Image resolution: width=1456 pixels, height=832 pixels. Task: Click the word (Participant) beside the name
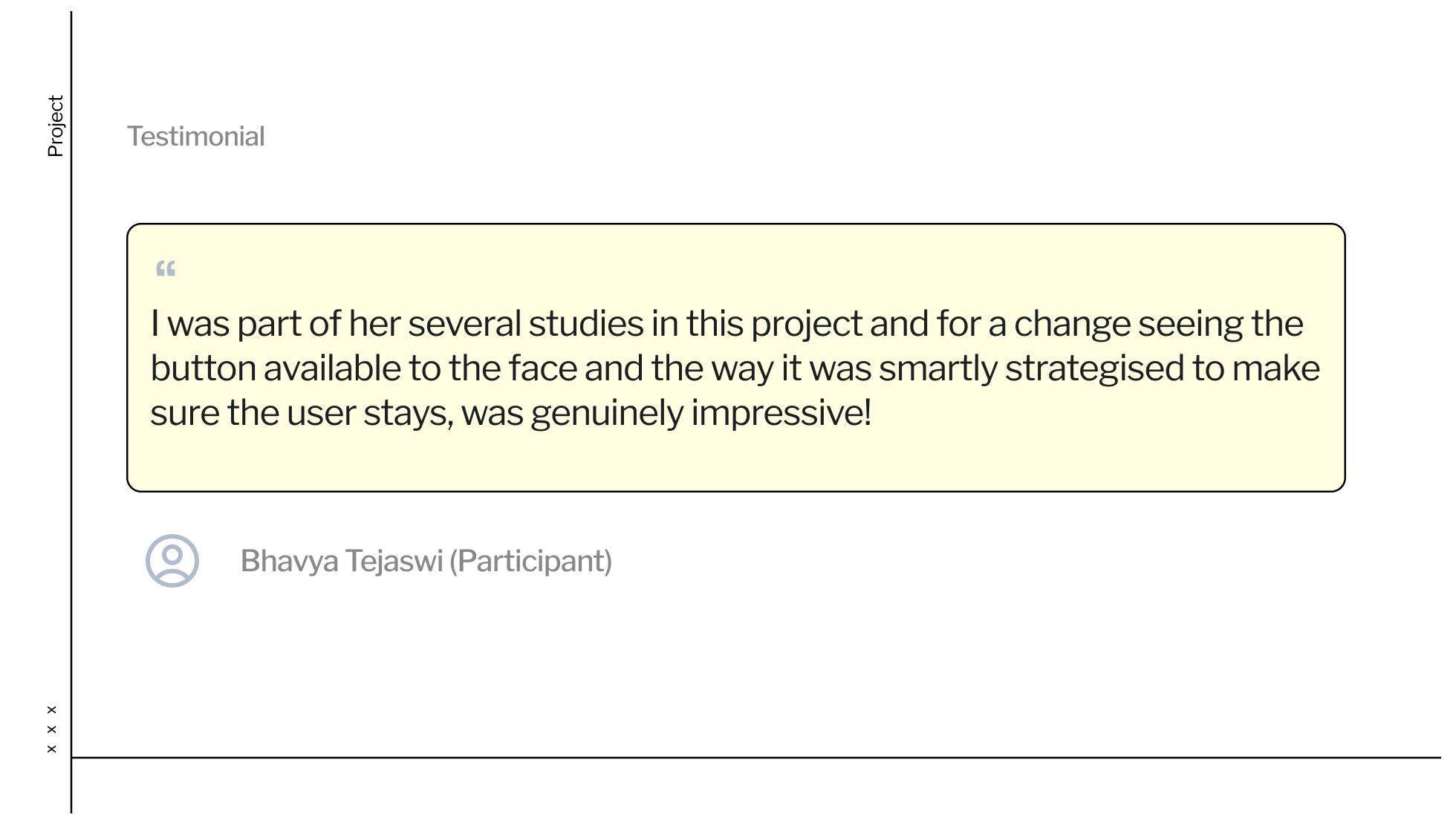click(x=530, y=561)
